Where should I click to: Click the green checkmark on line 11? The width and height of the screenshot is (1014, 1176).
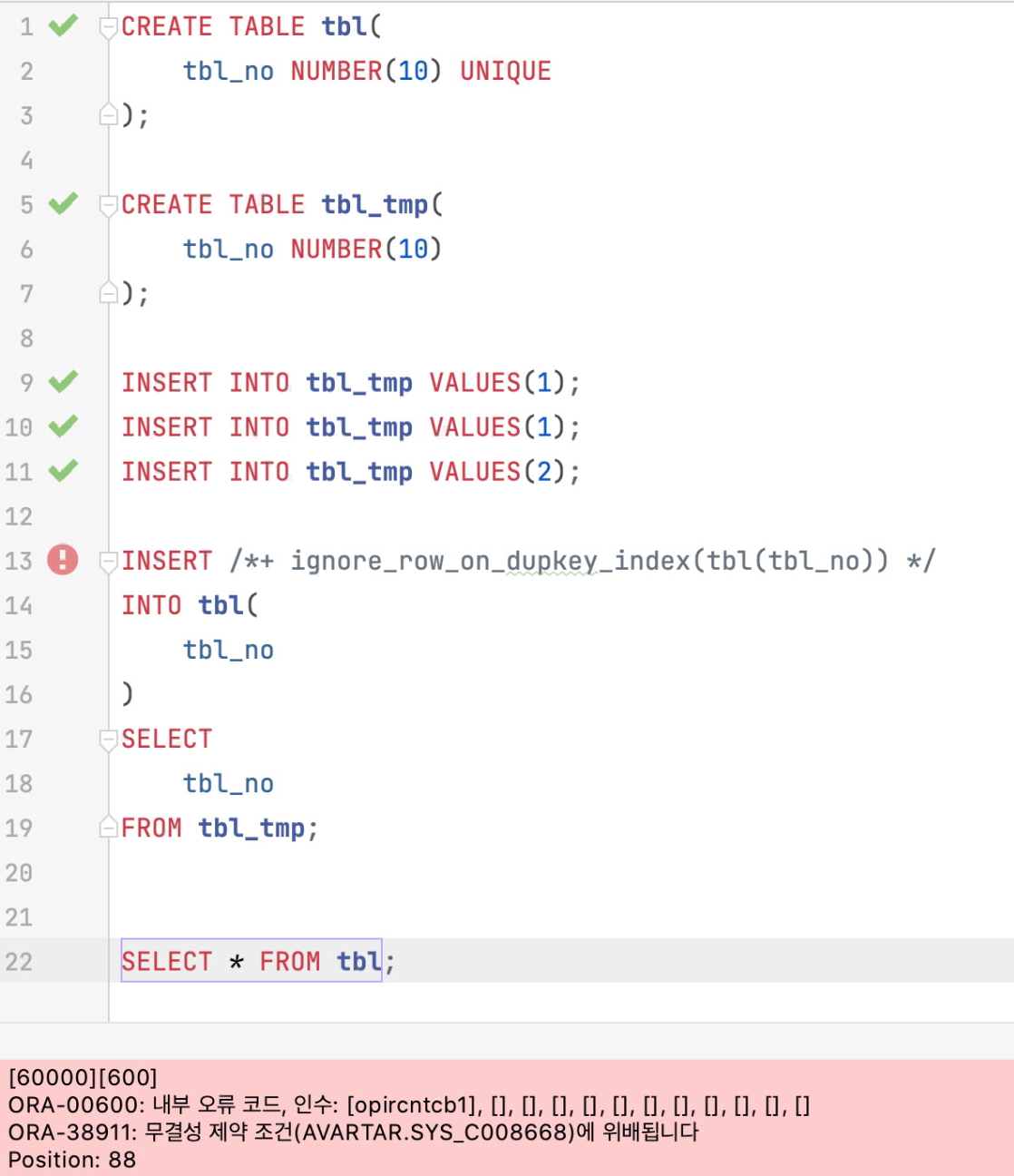click(x=63, y=470)
